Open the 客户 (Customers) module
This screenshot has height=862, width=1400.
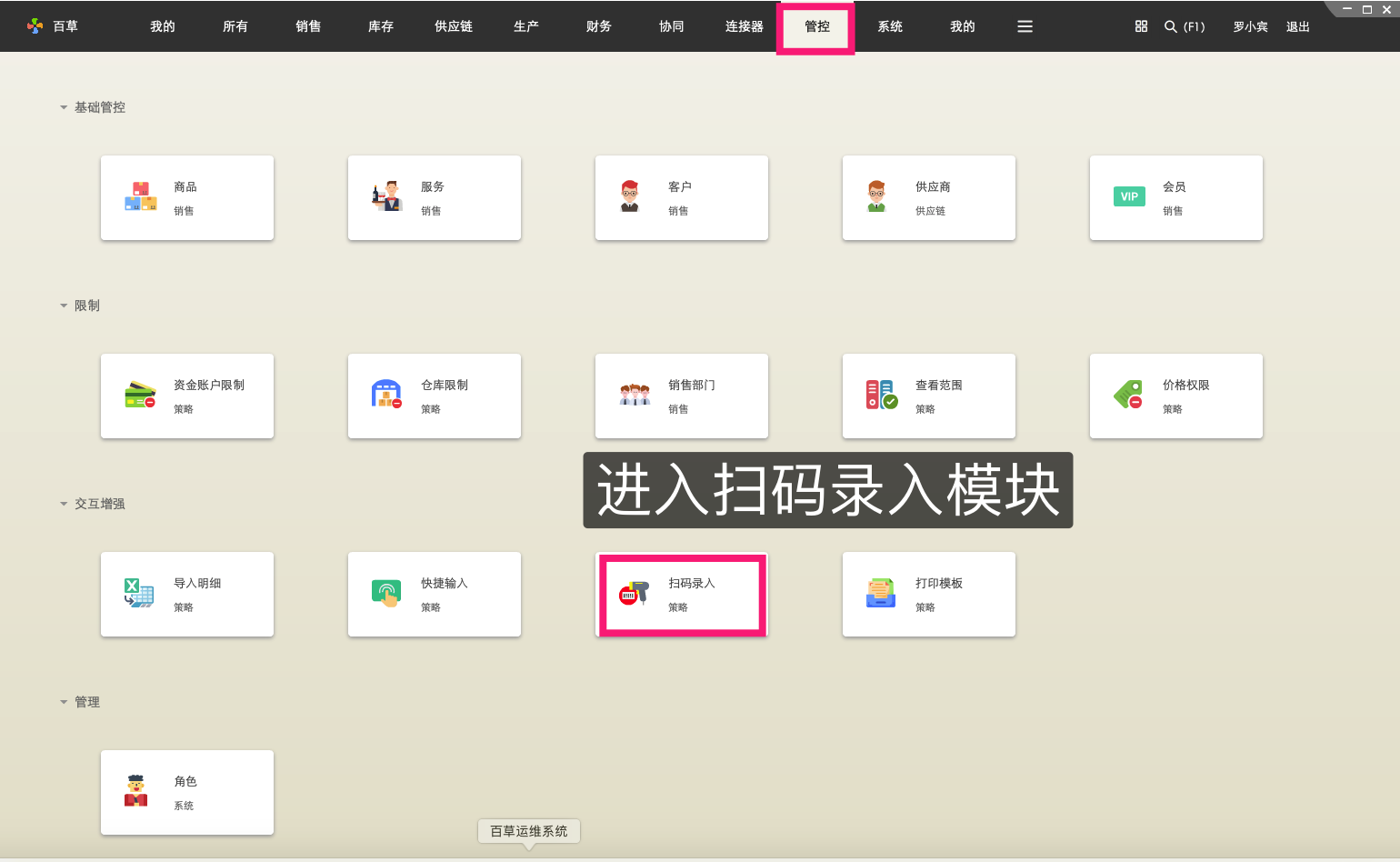682,197
